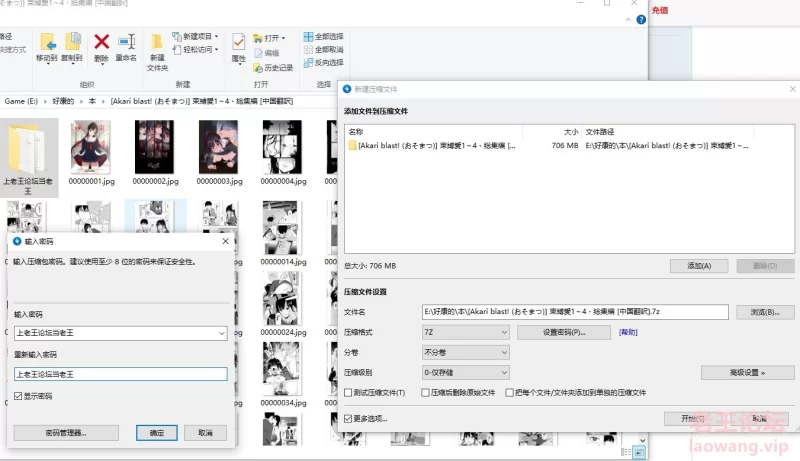This screenshot has width=800, height=461.
Task: Click the Browse (浏览) button
Action: coord(765,312)
